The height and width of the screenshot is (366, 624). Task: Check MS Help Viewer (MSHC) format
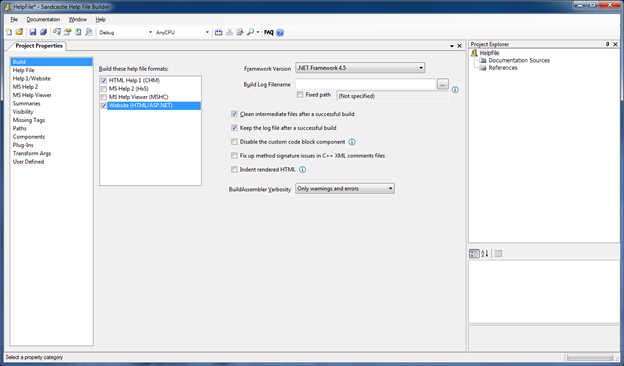pyautogui.click(x=104, y=97)
